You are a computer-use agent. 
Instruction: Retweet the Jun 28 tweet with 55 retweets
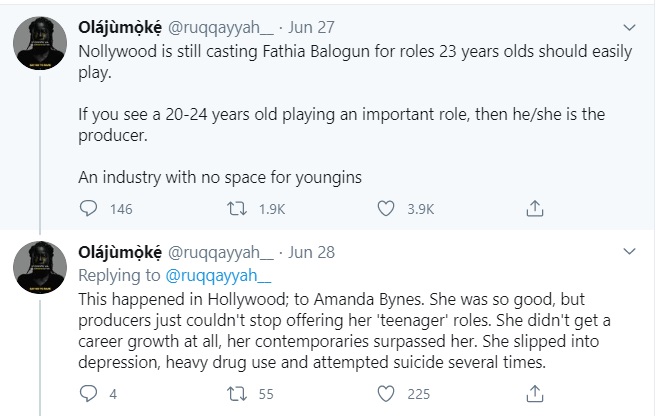pyautogui.click(x=237, y=394)
